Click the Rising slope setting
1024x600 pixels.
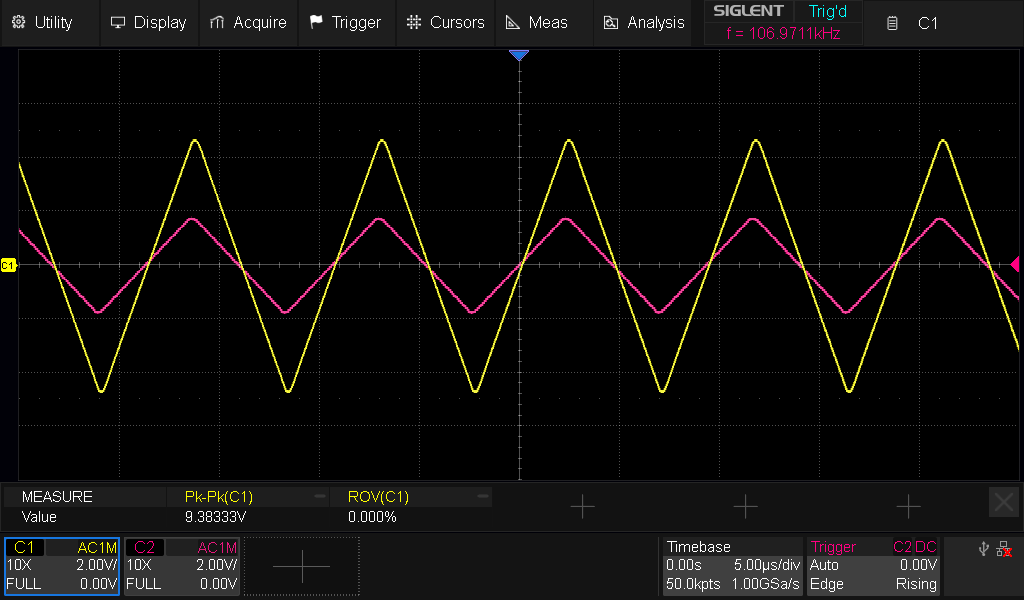click(916, 584)
